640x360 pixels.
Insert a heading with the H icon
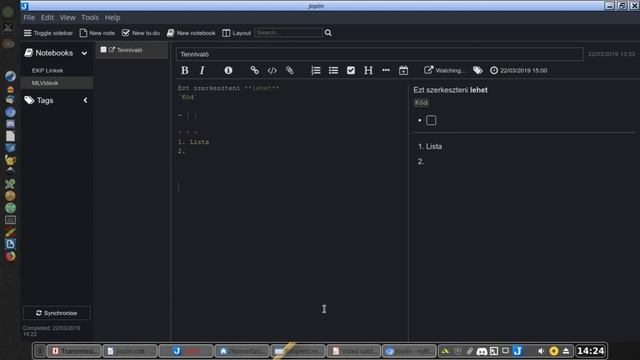368,70
